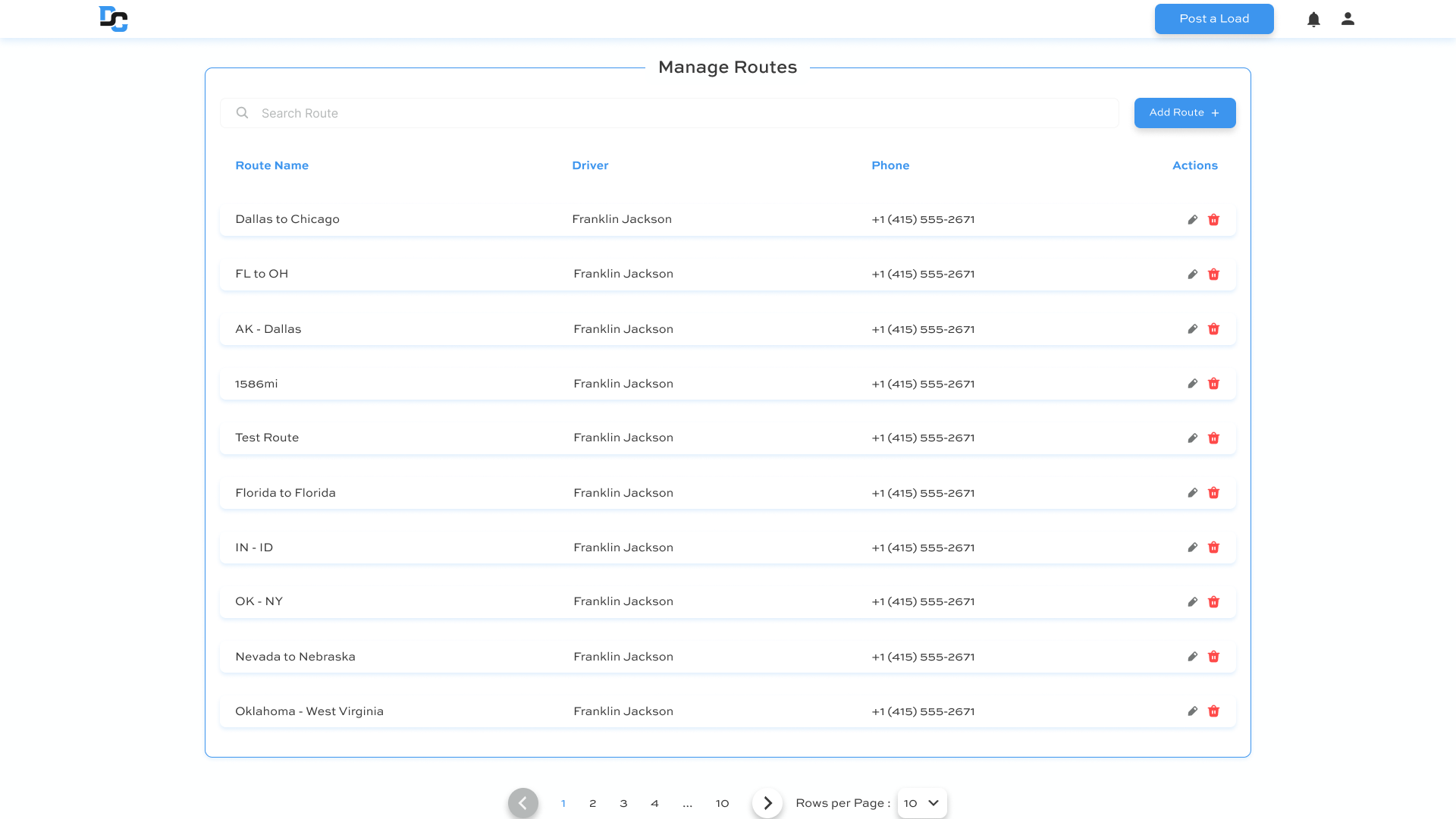Click the search magnifier icon
This screenshot has height=819, width=1456.
242,113
